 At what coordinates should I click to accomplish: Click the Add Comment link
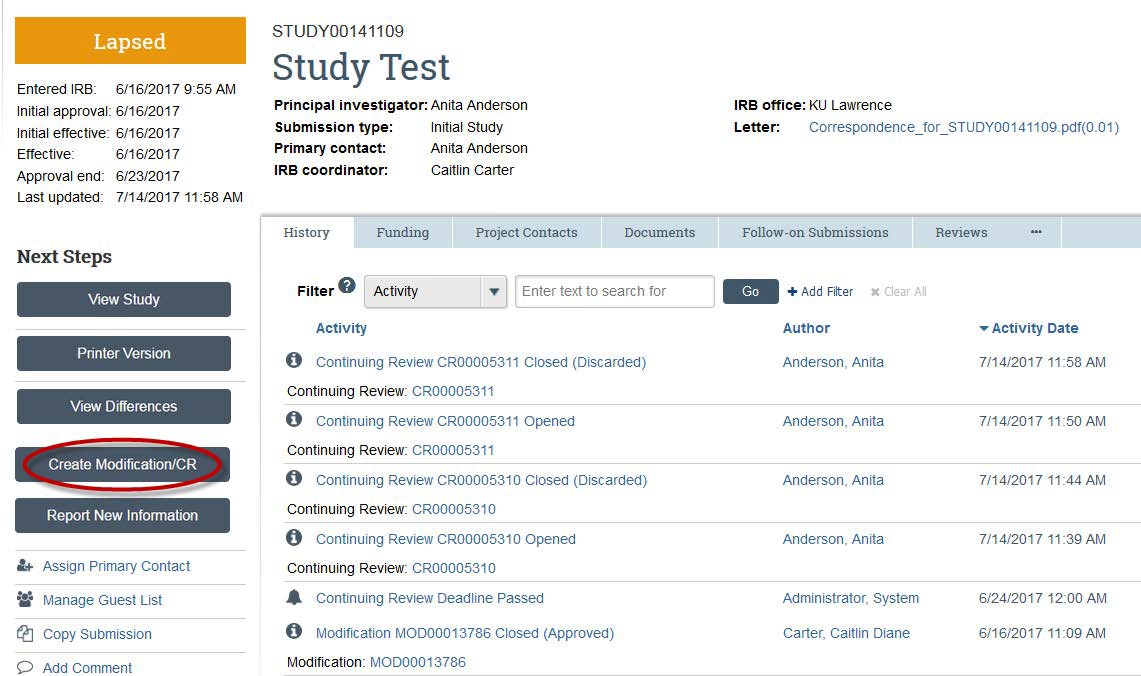point(87,667)
